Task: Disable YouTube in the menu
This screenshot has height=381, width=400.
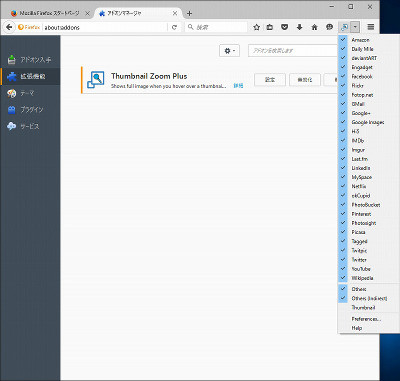Action: [368, 269]
